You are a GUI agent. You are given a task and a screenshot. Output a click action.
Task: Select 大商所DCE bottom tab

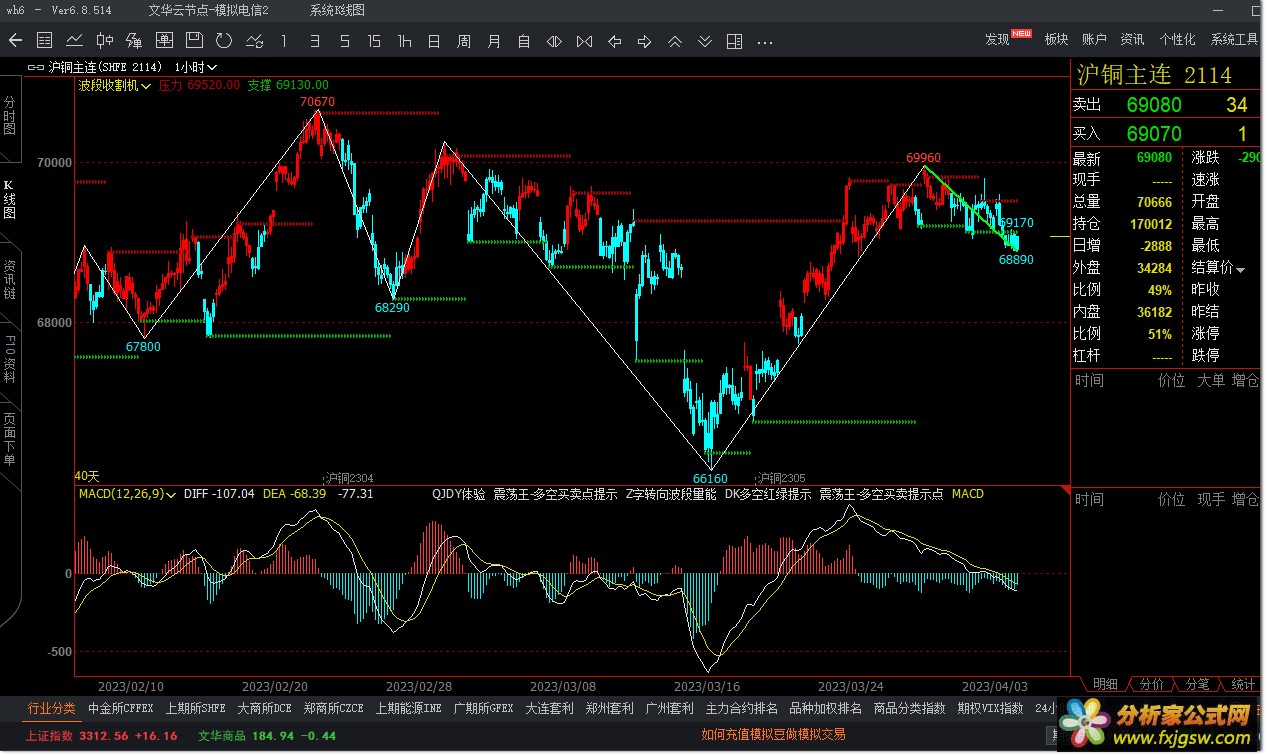tap(264, 708)
